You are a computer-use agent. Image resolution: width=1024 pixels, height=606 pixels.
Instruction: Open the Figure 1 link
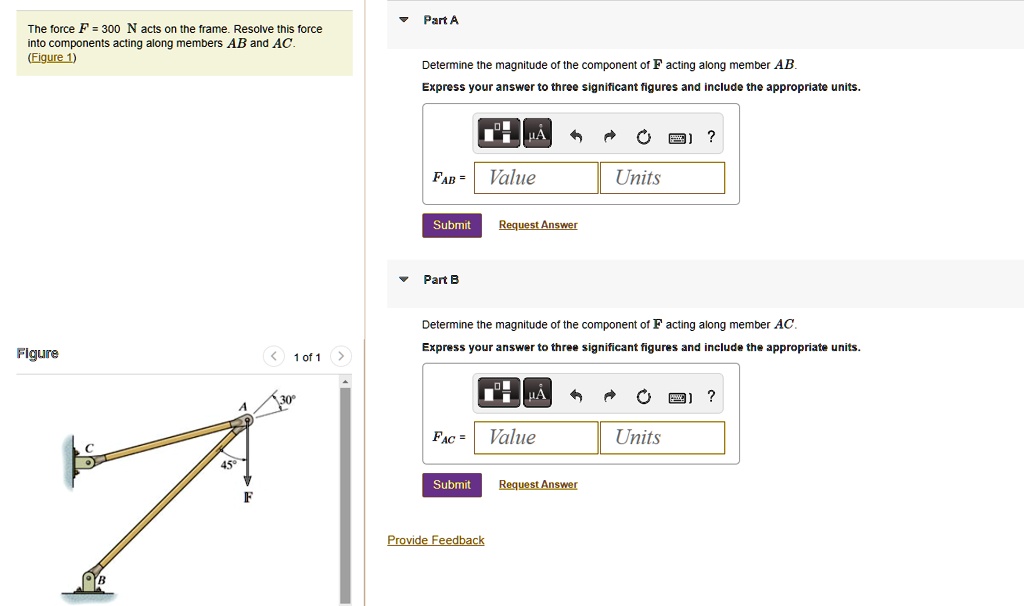pos(49,57)
